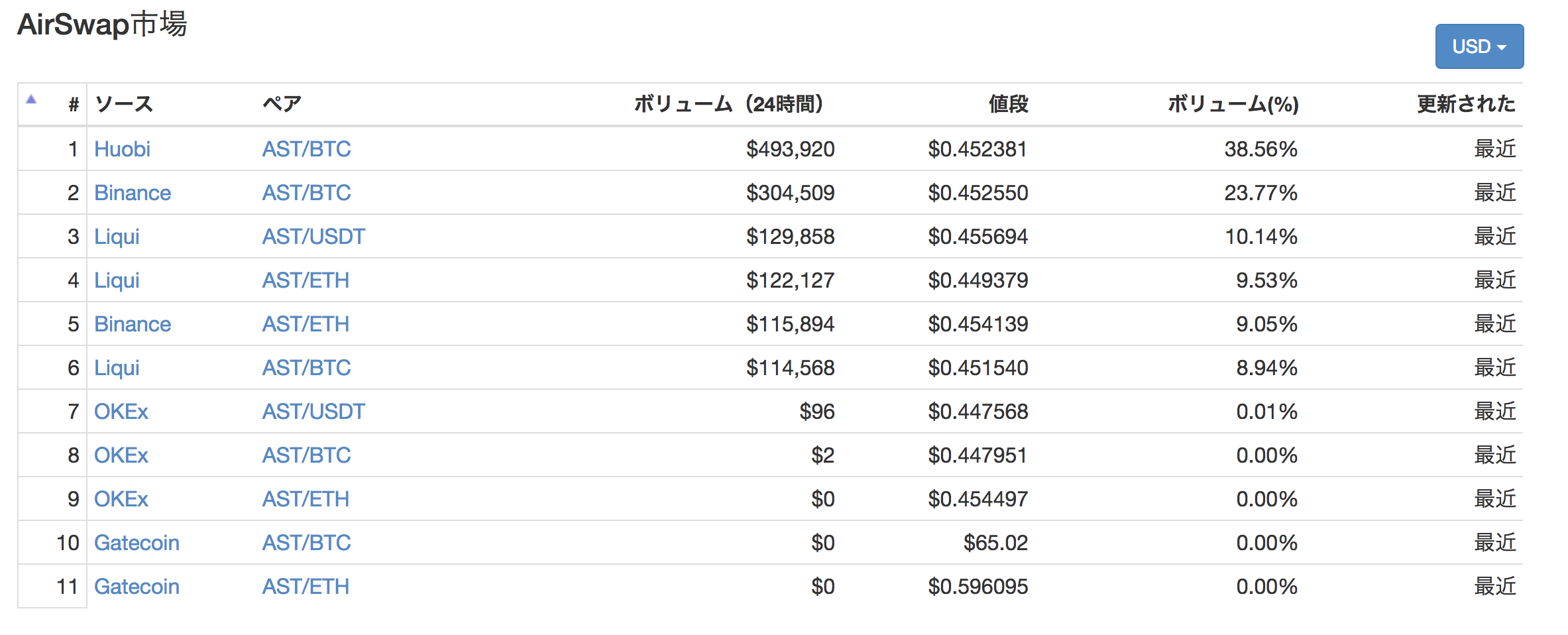This screenshot has width=1568, height=635.
Task: Select the price $0.447951
Action: [978, 455]
